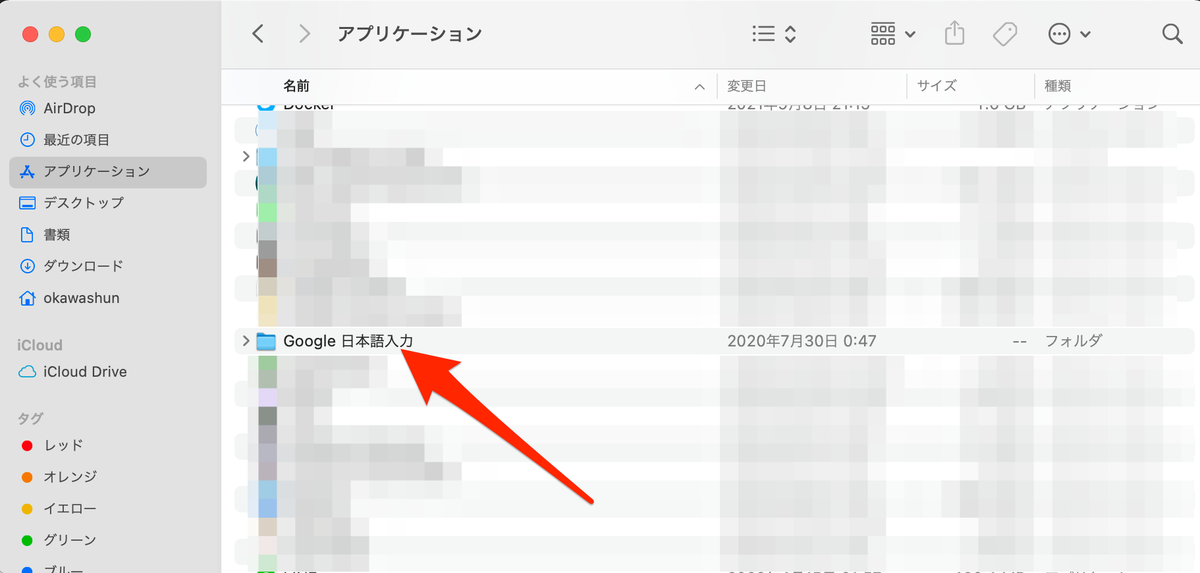Click the よく使う項目 section header
Viewport: 1200px width, 573px height.
[x=57, y=81]
